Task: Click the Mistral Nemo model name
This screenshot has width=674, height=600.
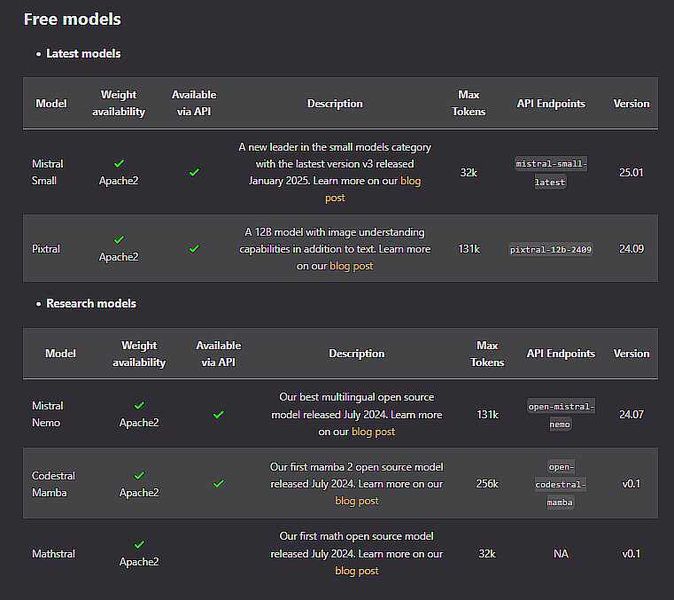Action: pos(47,414)
